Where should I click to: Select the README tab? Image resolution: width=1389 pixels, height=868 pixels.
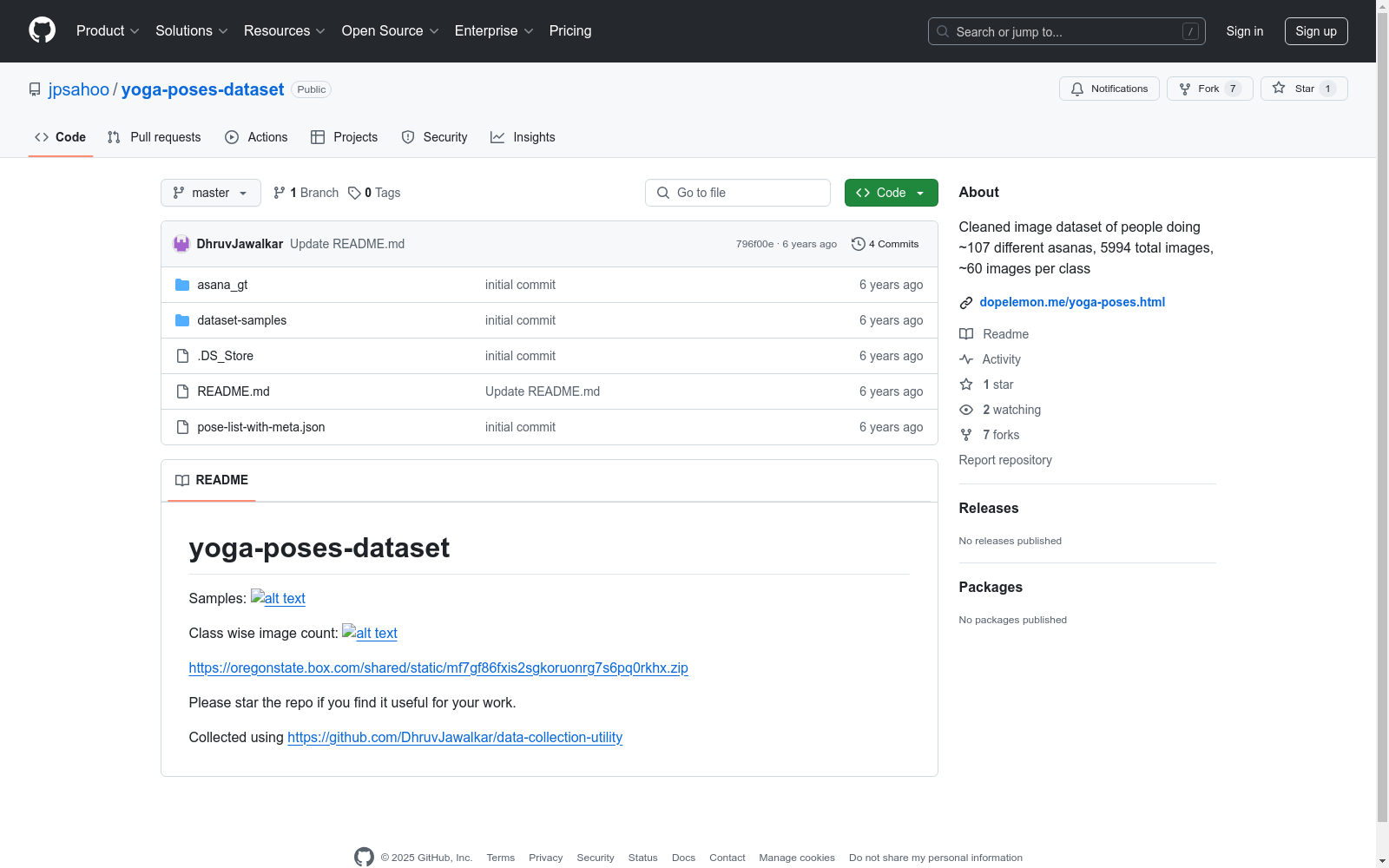click(212, 480)
